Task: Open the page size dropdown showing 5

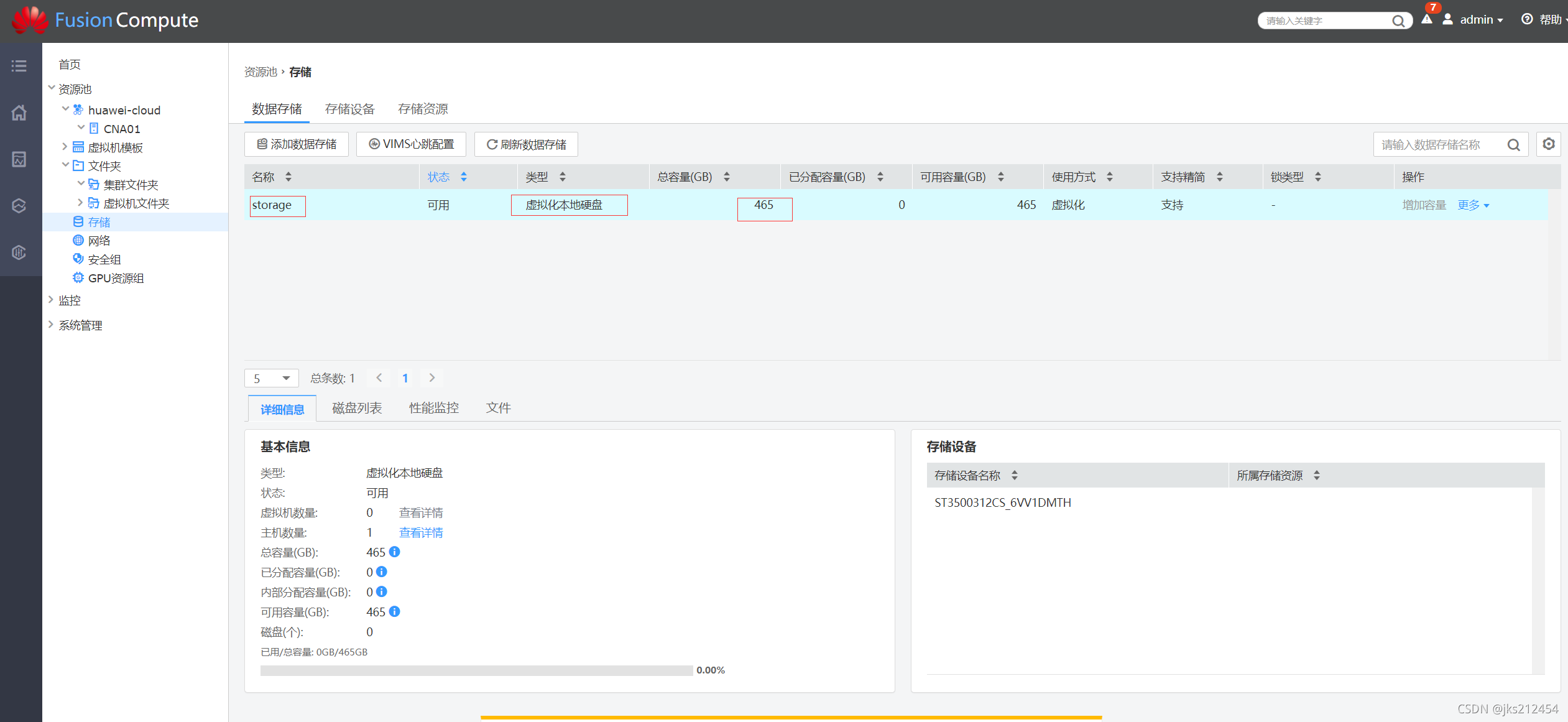Action: (x=272, y=378)
